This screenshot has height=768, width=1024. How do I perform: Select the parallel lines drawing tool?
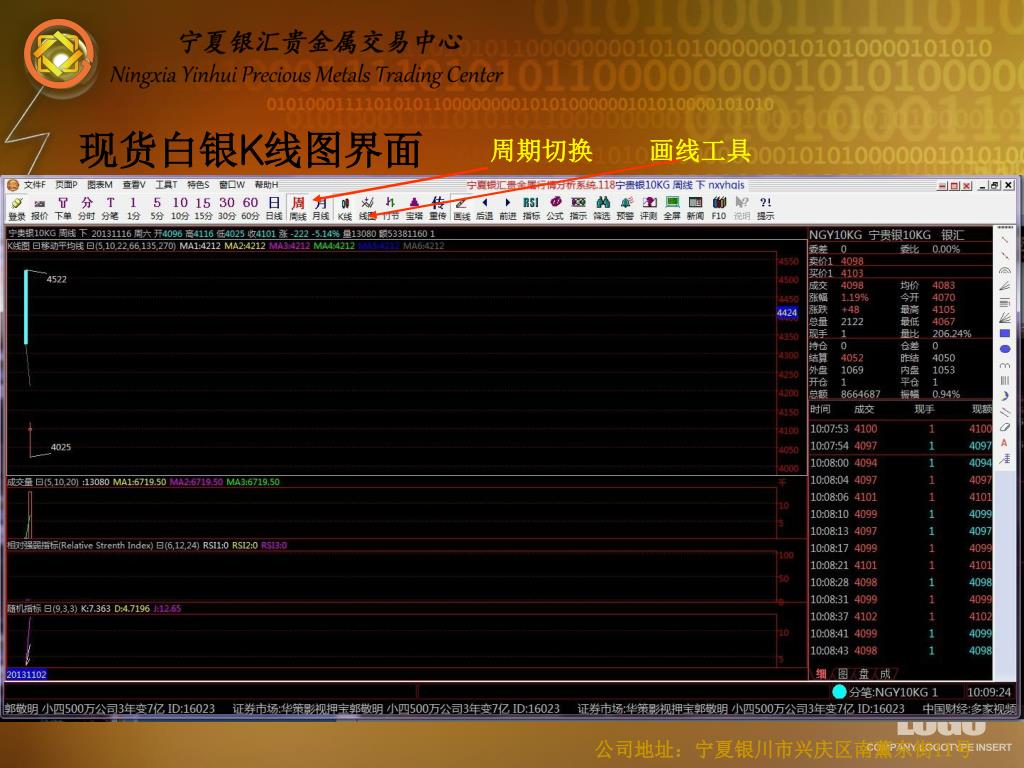(1004, 411)
